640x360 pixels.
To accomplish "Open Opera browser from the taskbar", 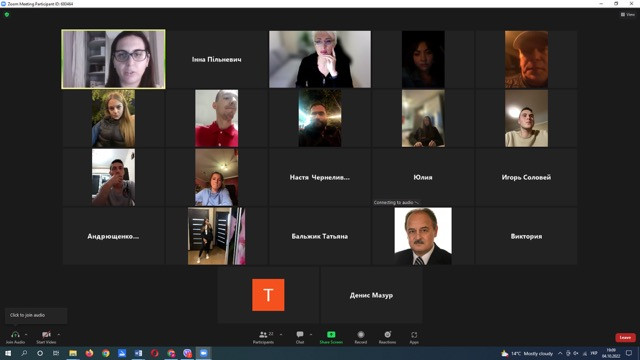I will [155, 353].
